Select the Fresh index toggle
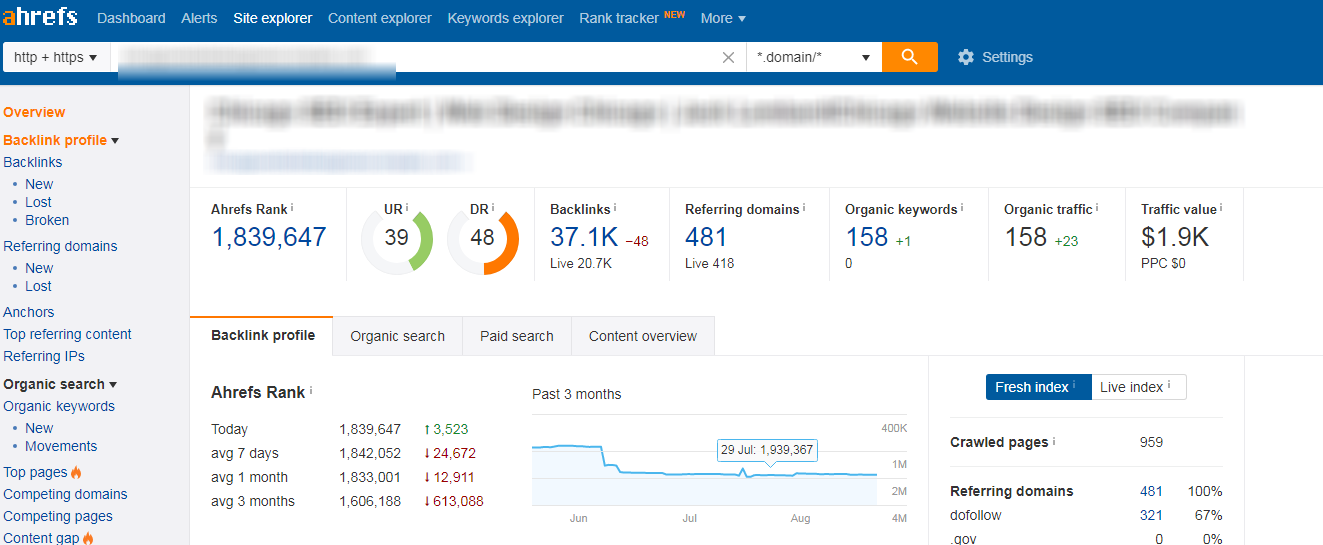This screenshot has width=1323, height=545. pyautogui.click(x=1037, y=387)
